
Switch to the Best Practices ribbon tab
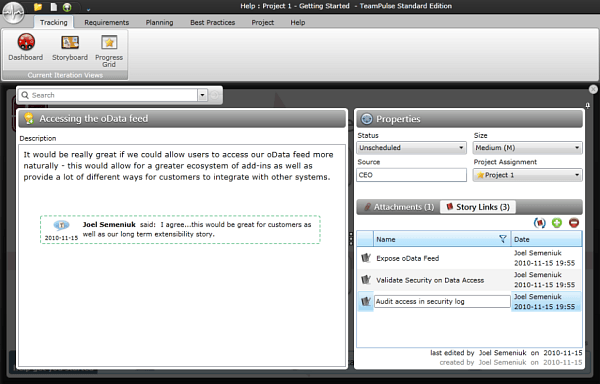tap(212, 22)
